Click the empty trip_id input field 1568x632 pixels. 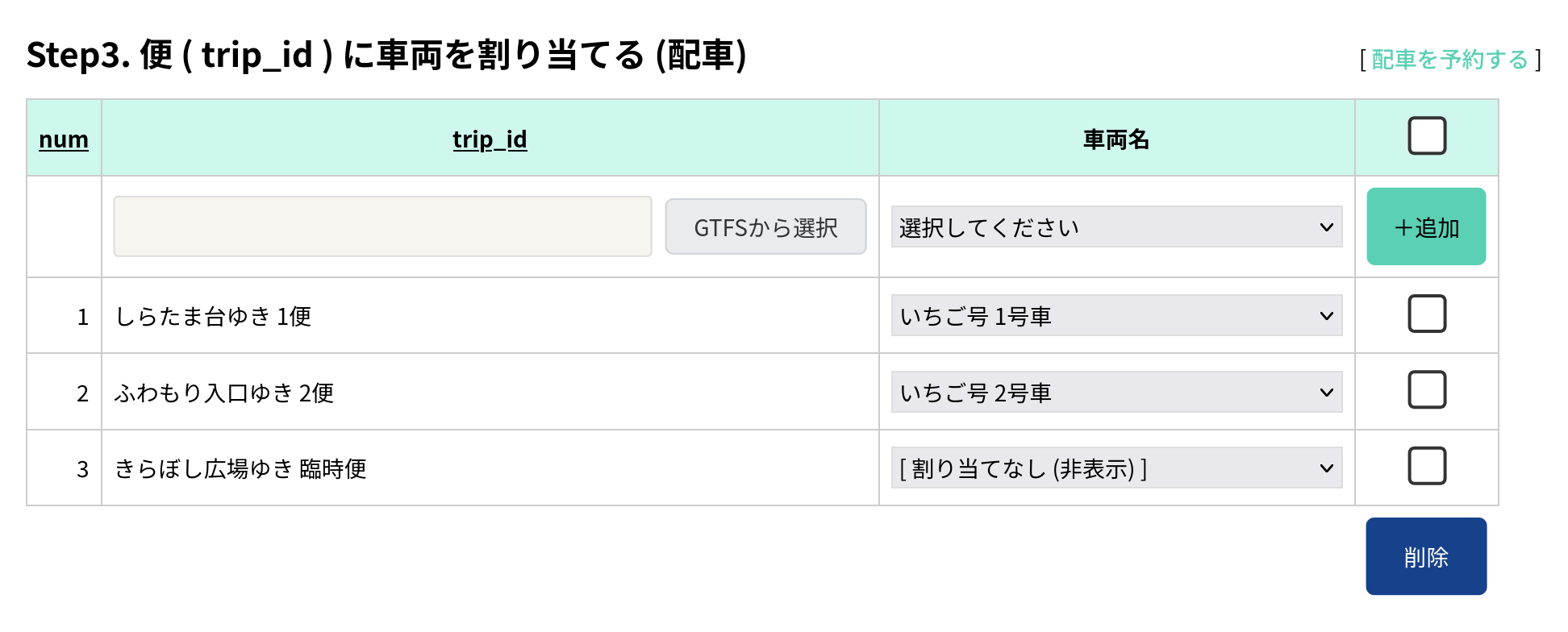382,227
